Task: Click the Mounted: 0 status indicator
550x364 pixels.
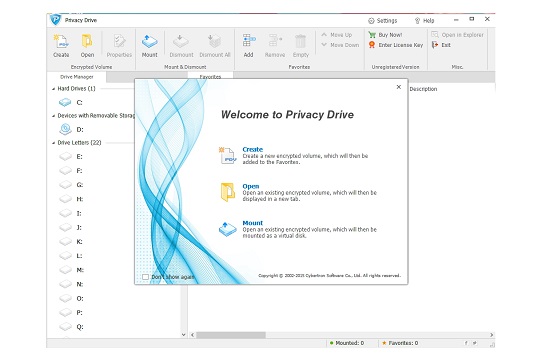Action: click(347, 343)
